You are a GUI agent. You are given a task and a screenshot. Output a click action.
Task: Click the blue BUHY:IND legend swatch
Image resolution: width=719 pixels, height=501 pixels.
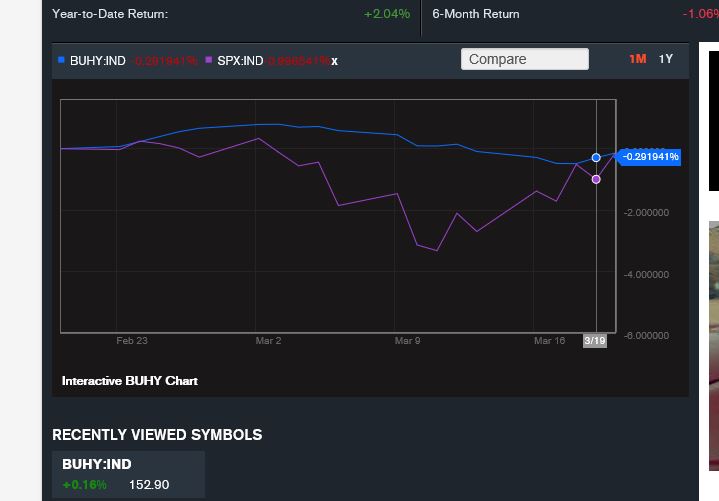coord(61,60)
